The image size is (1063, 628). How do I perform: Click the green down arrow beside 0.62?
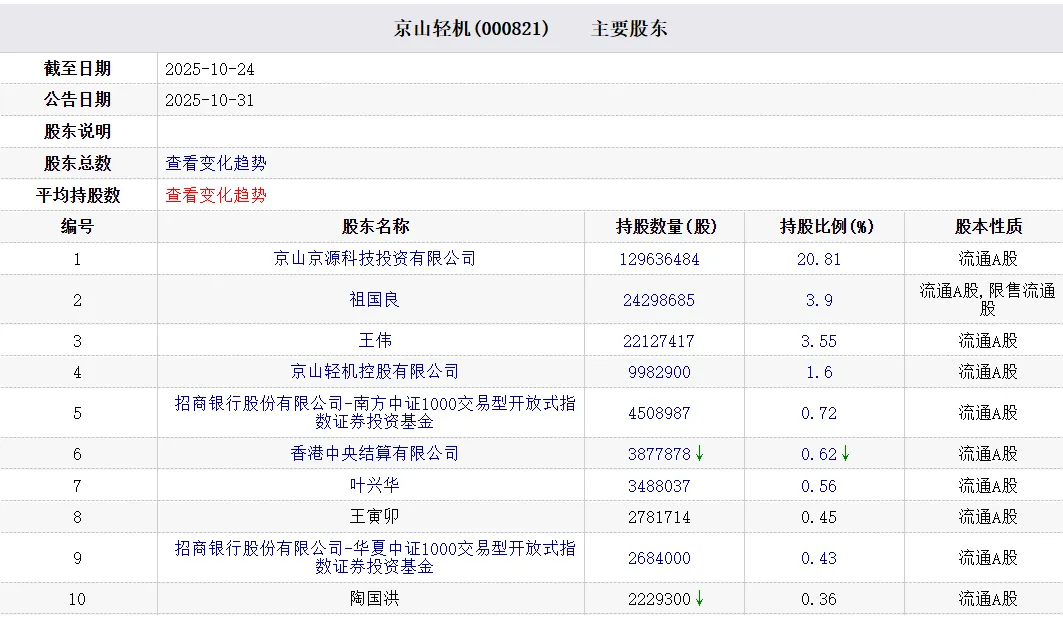tap(845, 454)
